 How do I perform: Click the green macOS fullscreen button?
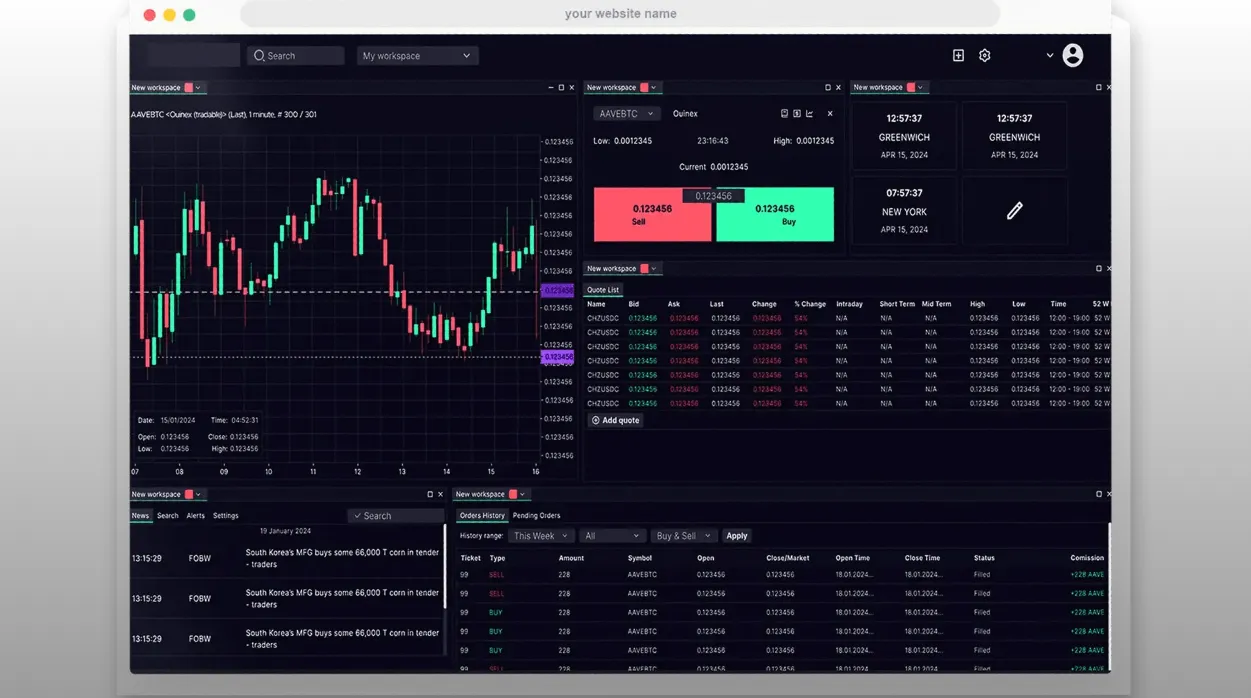point(189,15)
